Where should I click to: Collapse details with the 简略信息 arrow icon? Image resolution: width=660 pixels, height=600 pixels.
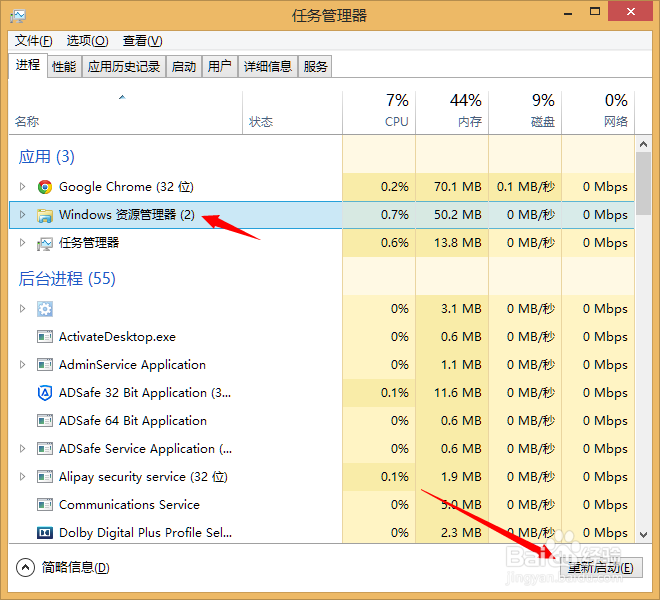(25, 567)
